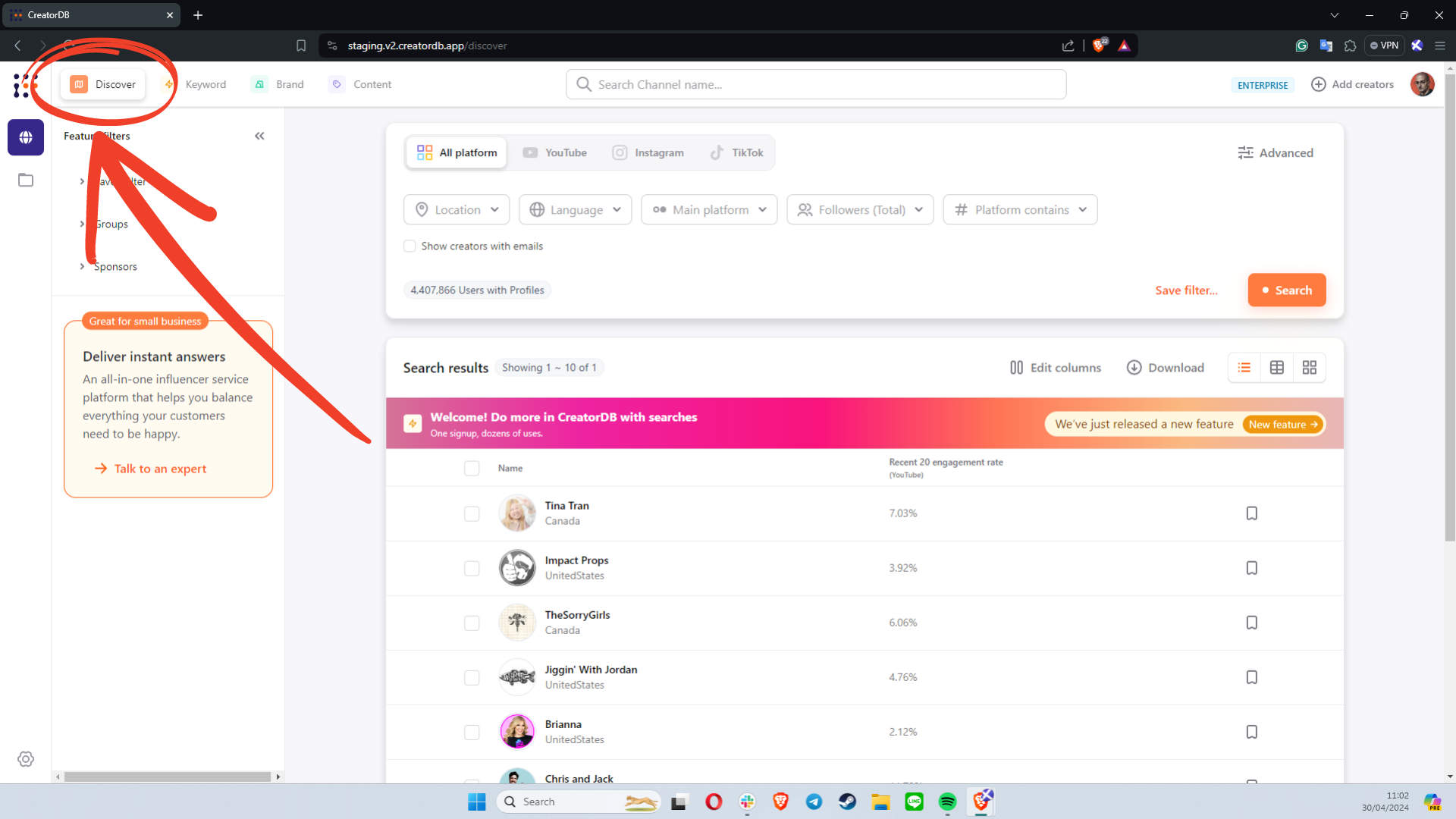Select the Tina Tran row checkbox
Image resolution: width=1456 pixels, height=819 pixels.
(x=472, y=513)
